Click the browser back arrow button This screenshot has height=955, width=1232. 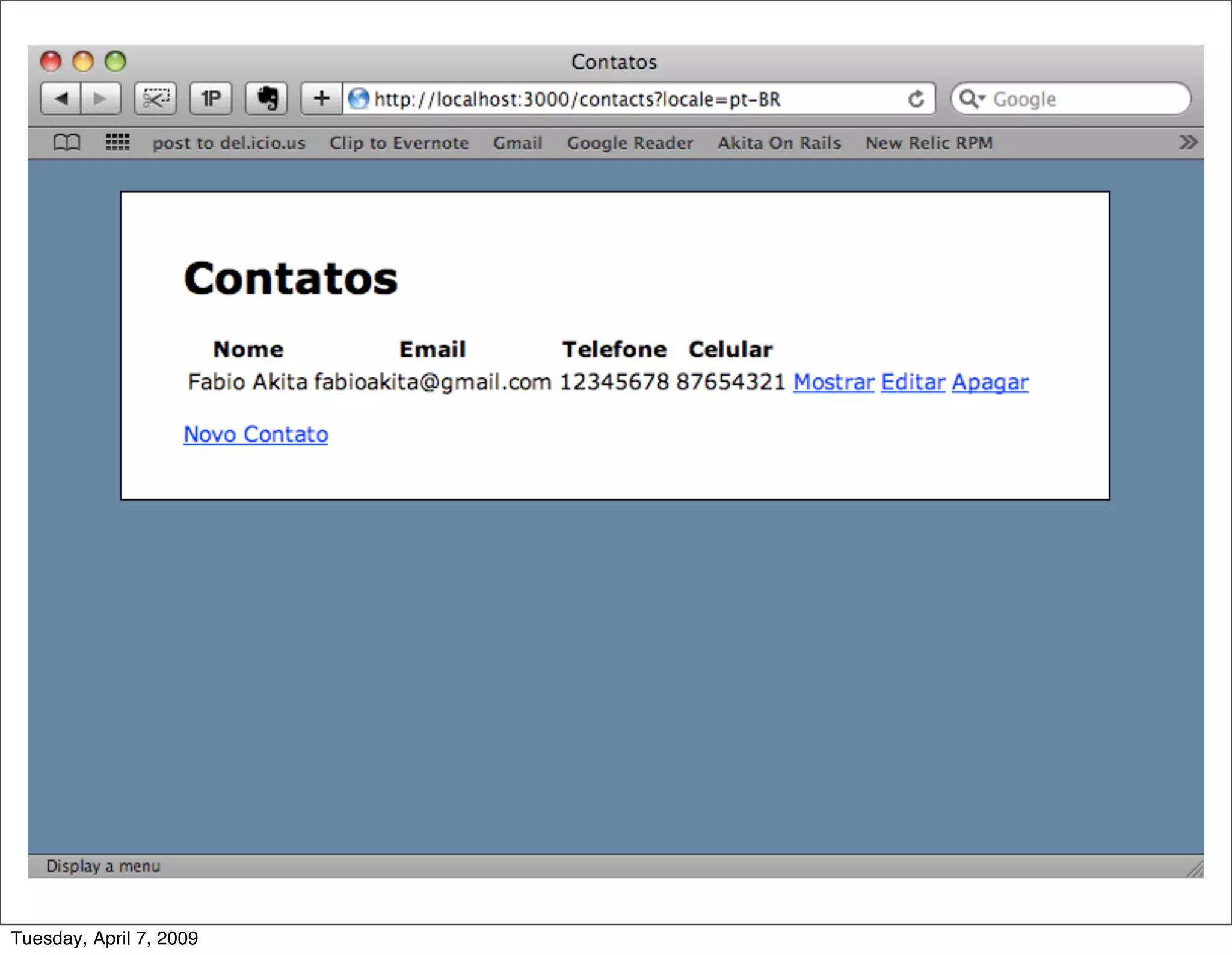(61, 98)
